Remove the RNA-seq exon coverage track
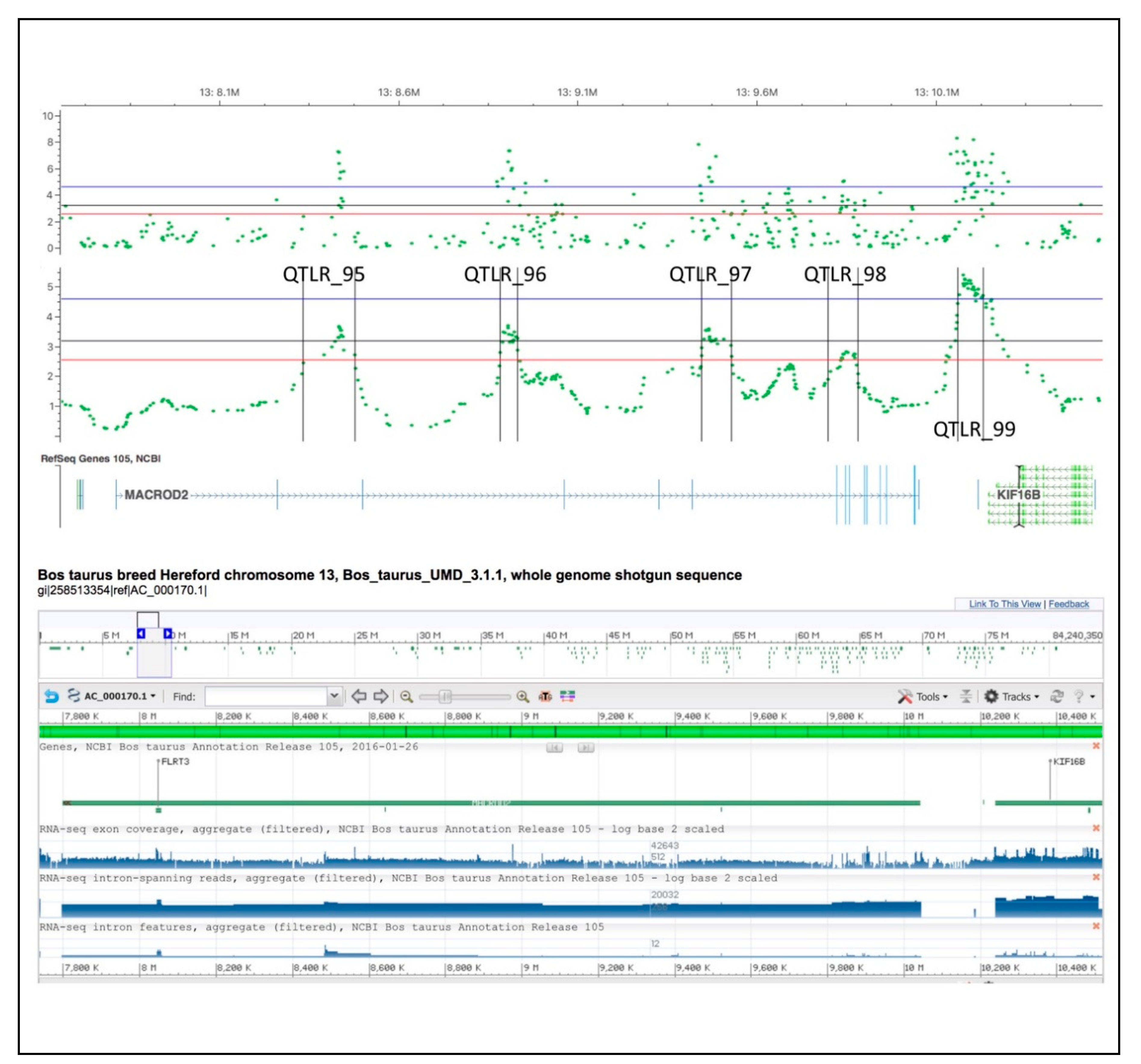 pyautogui.click(x=1096, y=828)
